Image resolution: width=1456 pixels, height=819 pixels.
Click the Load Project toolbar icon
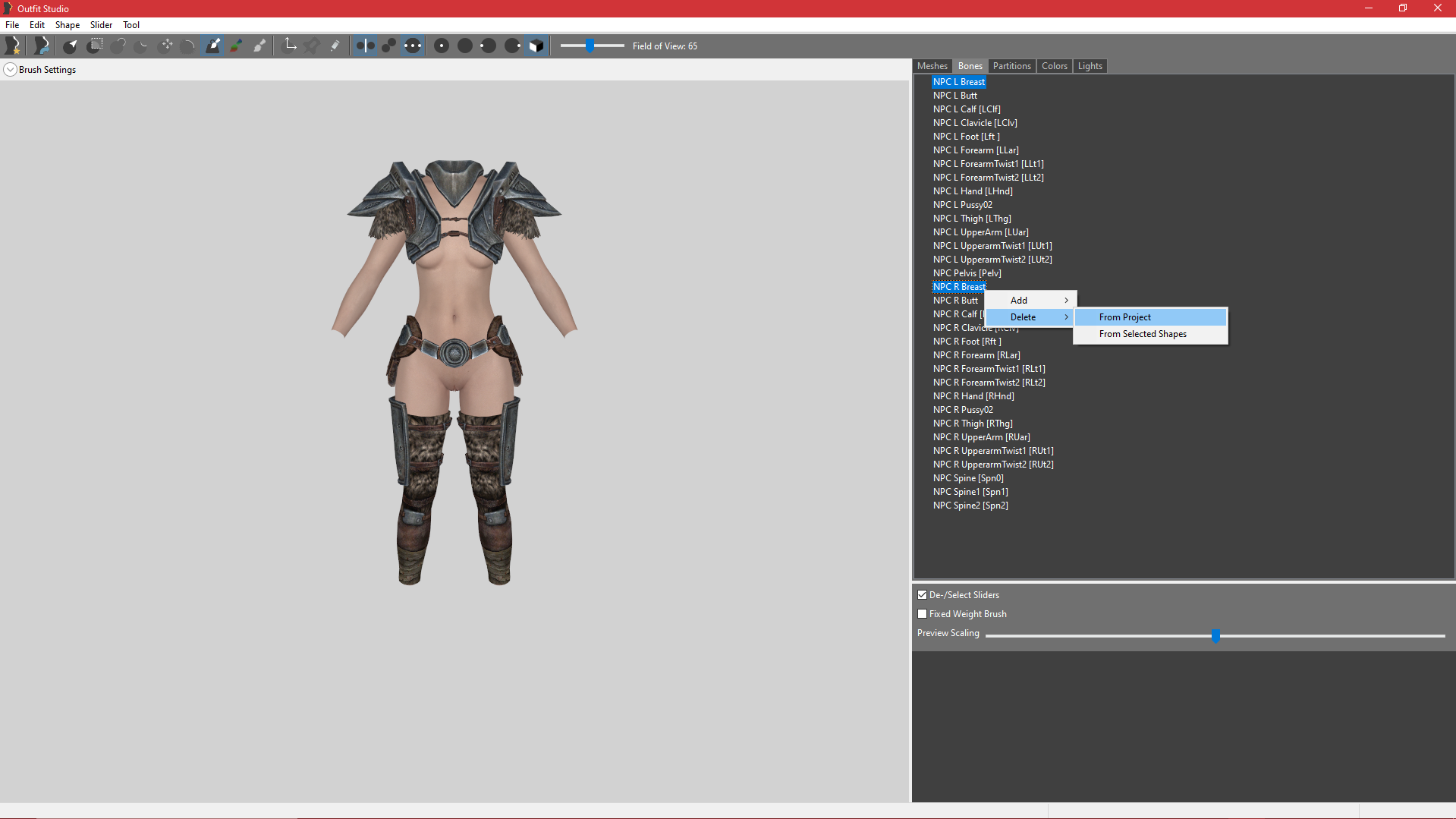coord(42,46)
